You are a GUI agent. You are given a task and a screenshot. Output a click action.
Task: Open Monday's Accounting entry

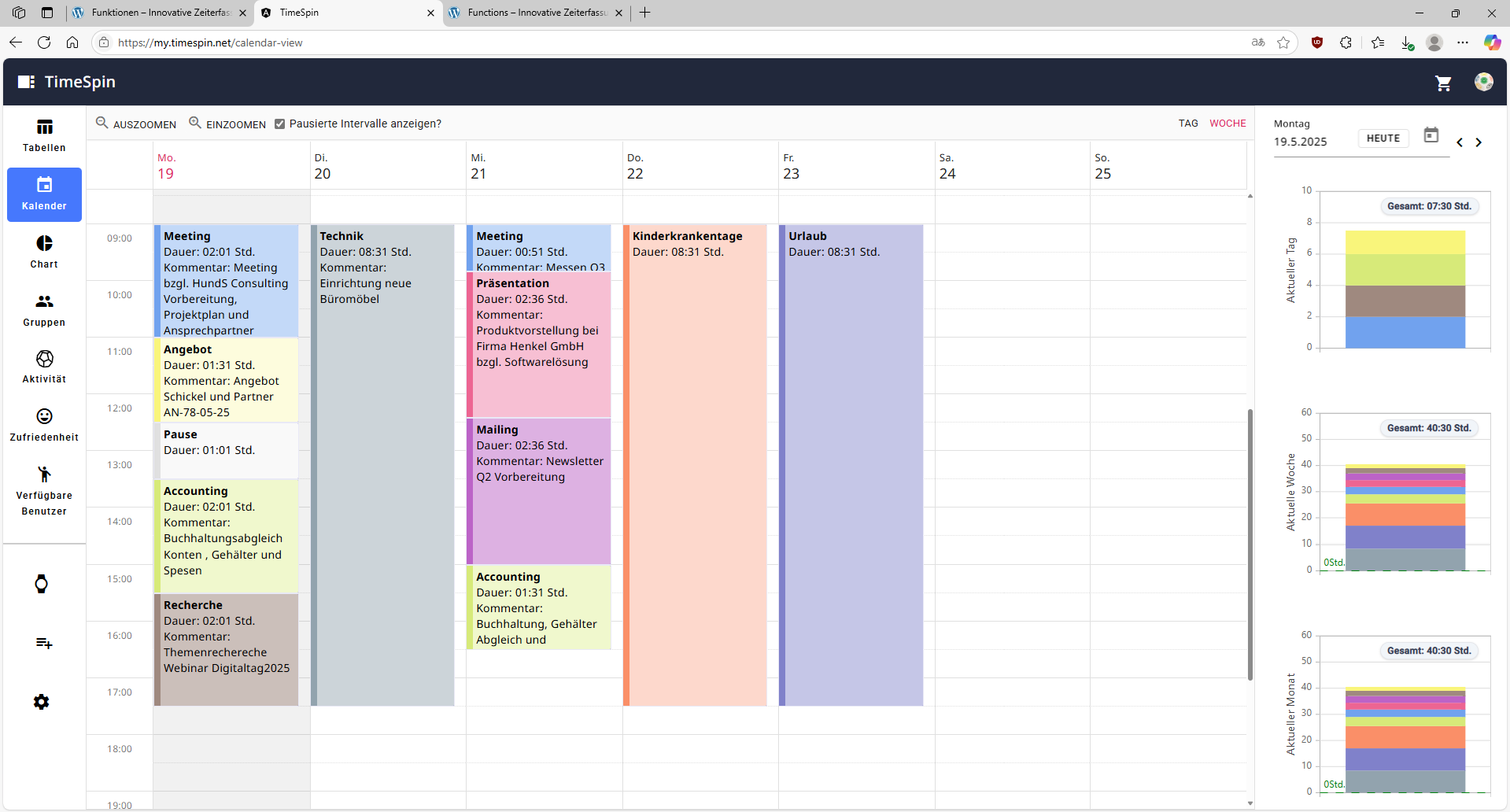(227, 536)
